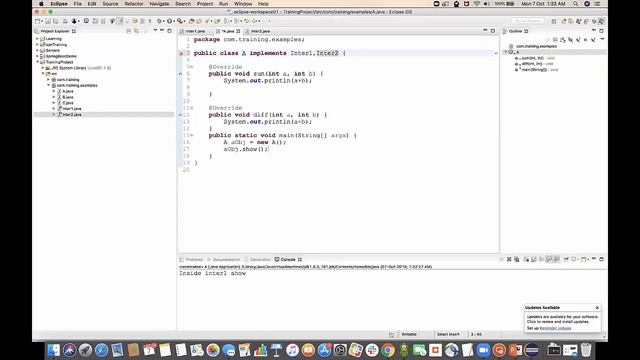
Task: Expand JRE System Library in the tree
Action: pos(43,68)
